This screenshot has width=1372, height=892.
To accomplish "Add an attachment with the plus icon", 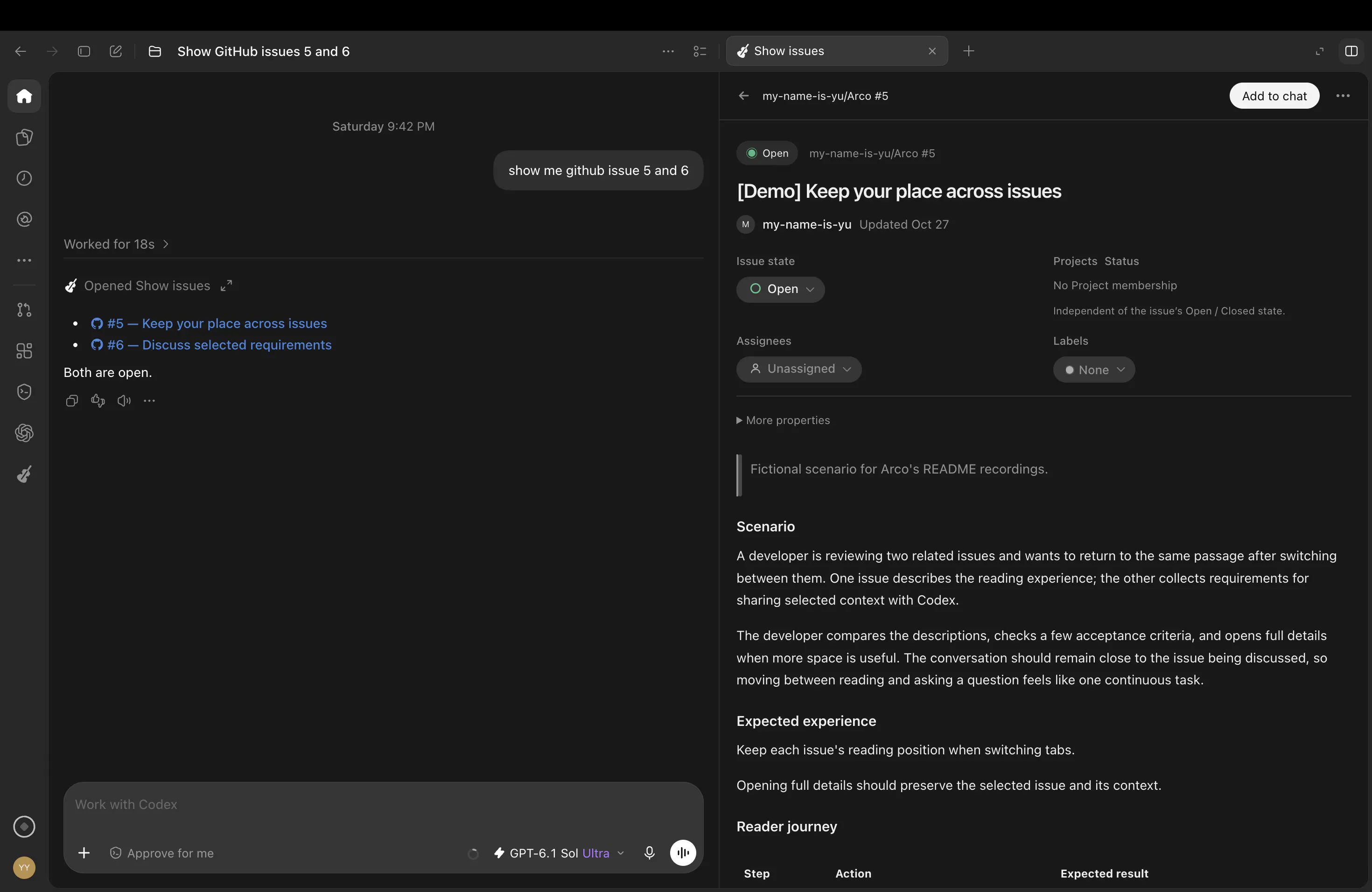I will 84,853.
